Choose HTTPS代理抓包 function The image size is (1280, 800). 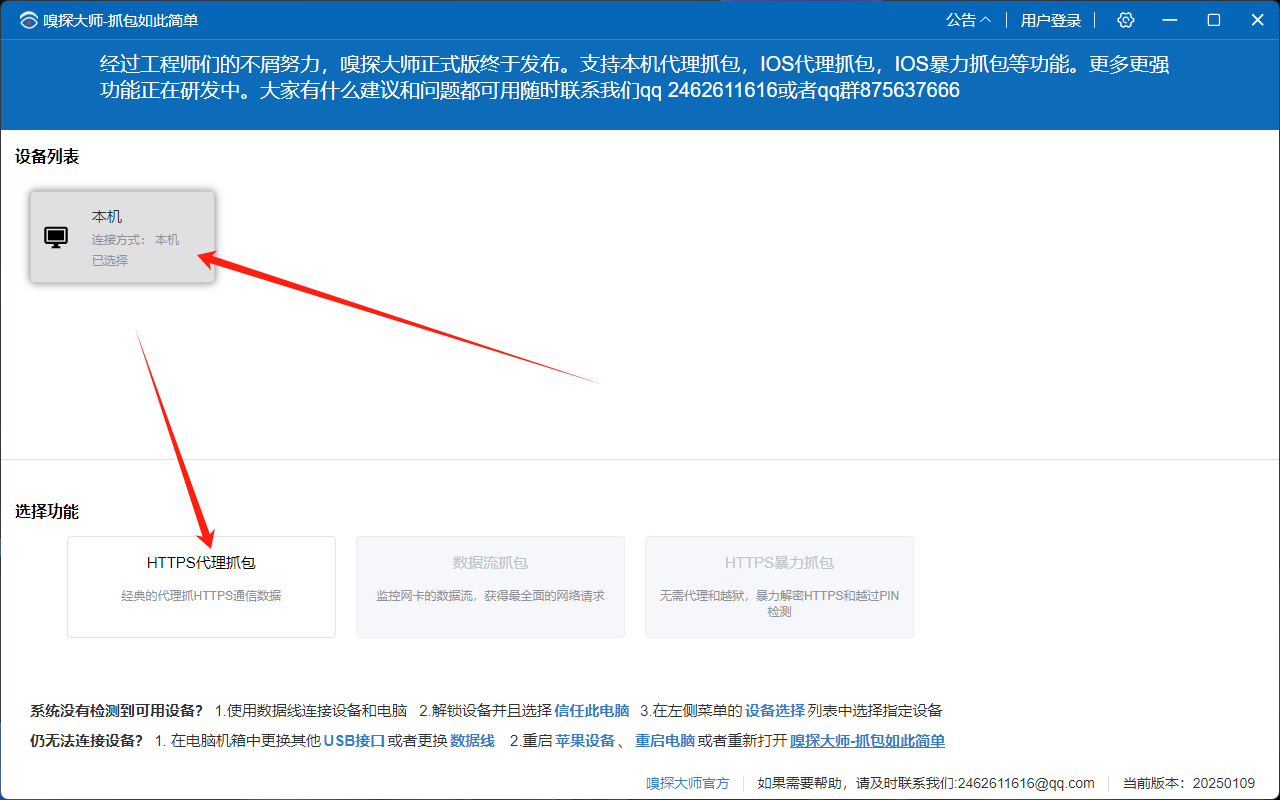point(201,587)
